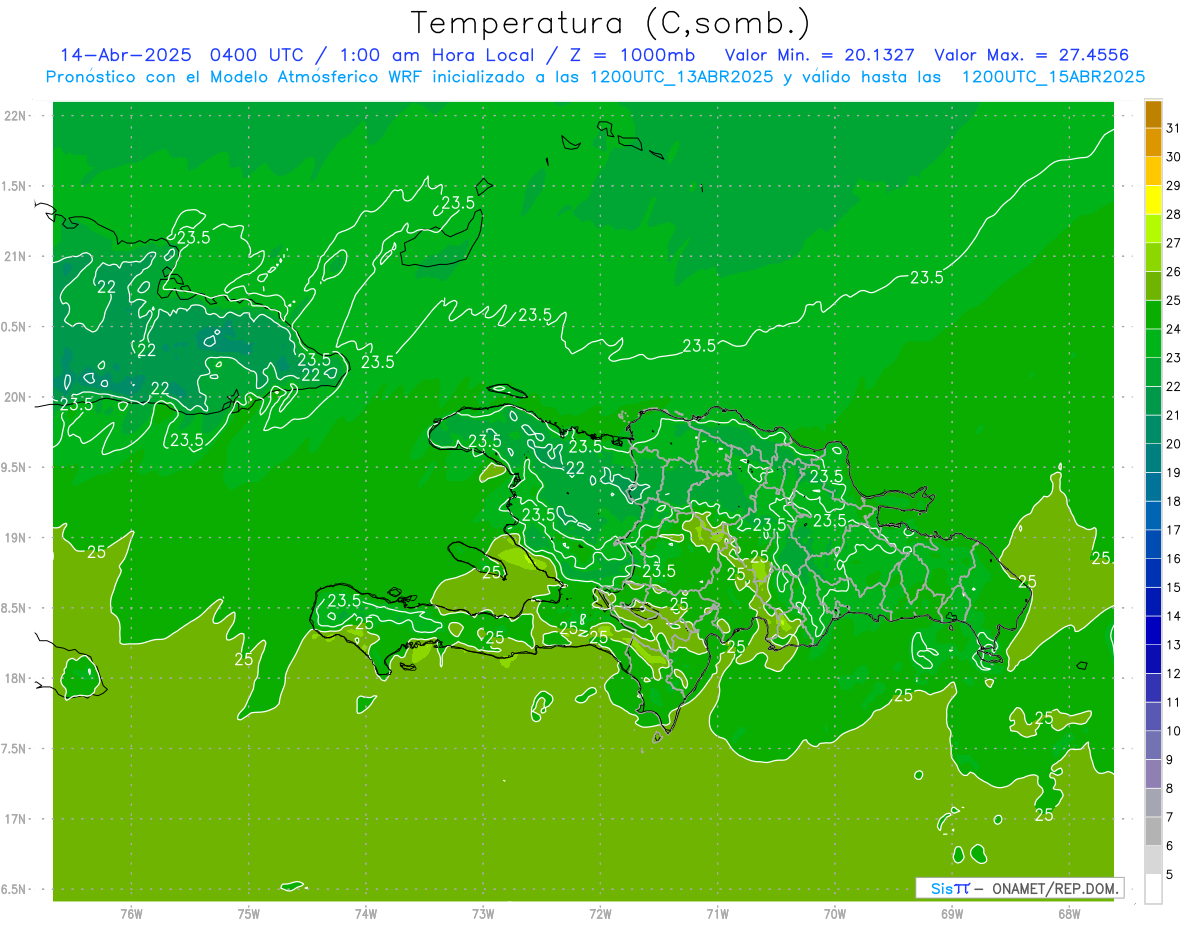This screenshot has height=927, width=1200.
Task: Click the 'SisTT - ONAMET/REP.DOM.' credit label
Action: pos(1020,888)
